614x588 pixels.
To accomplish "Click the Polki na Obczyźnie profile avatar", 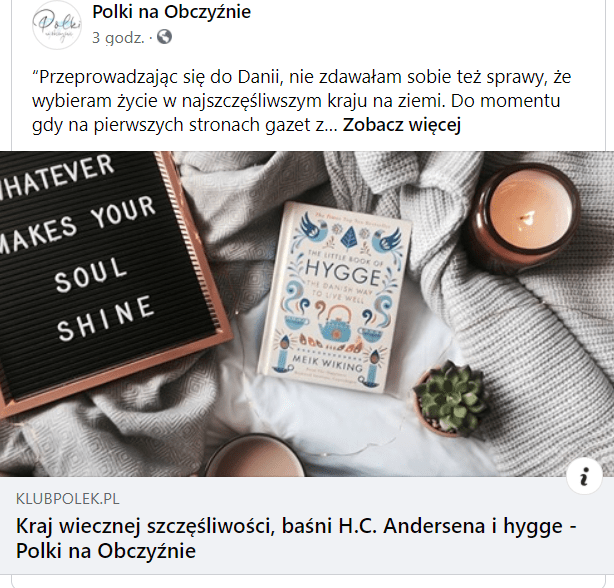I will pos(57,25).
